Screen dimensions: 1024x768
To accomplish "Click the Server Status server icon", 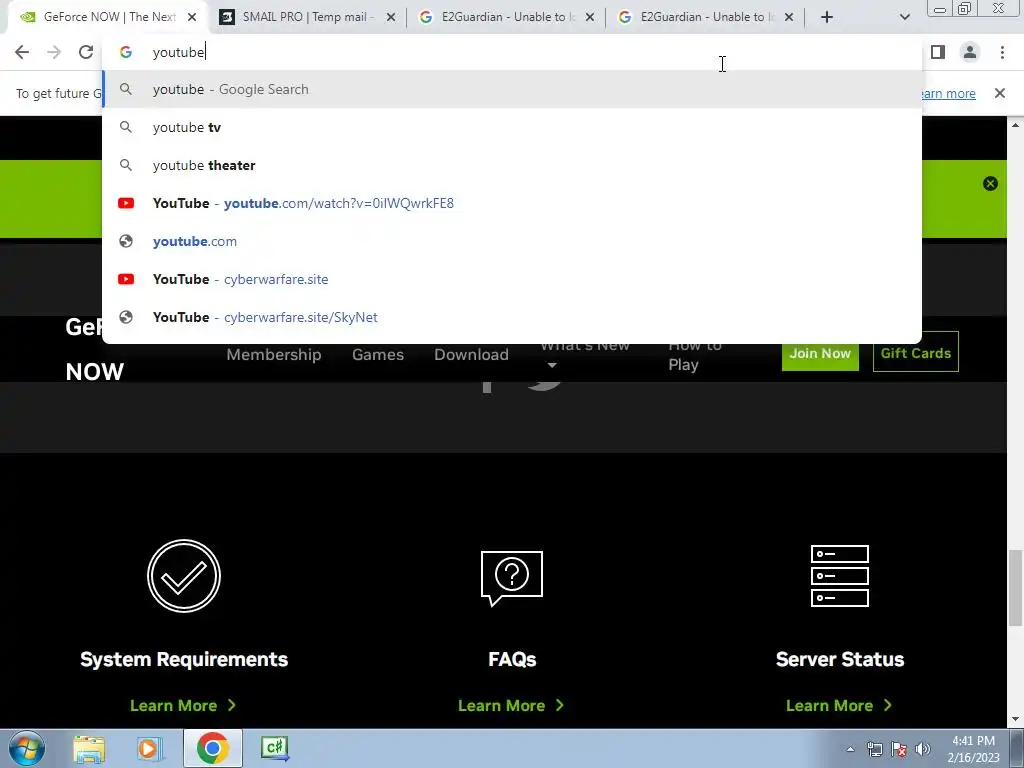I will (x=840, y=576).
